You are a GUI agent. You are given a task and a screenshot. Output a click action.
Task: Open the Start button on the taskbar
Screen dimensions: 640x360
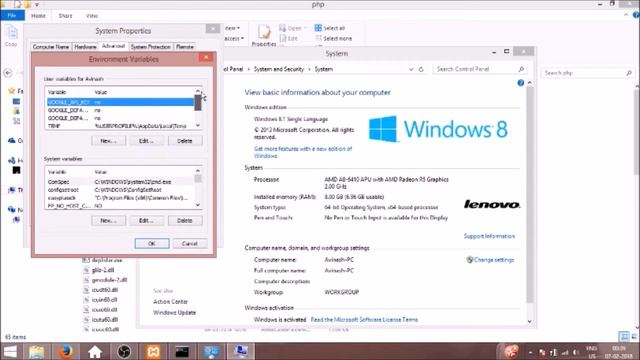click(x=10, y=351)
